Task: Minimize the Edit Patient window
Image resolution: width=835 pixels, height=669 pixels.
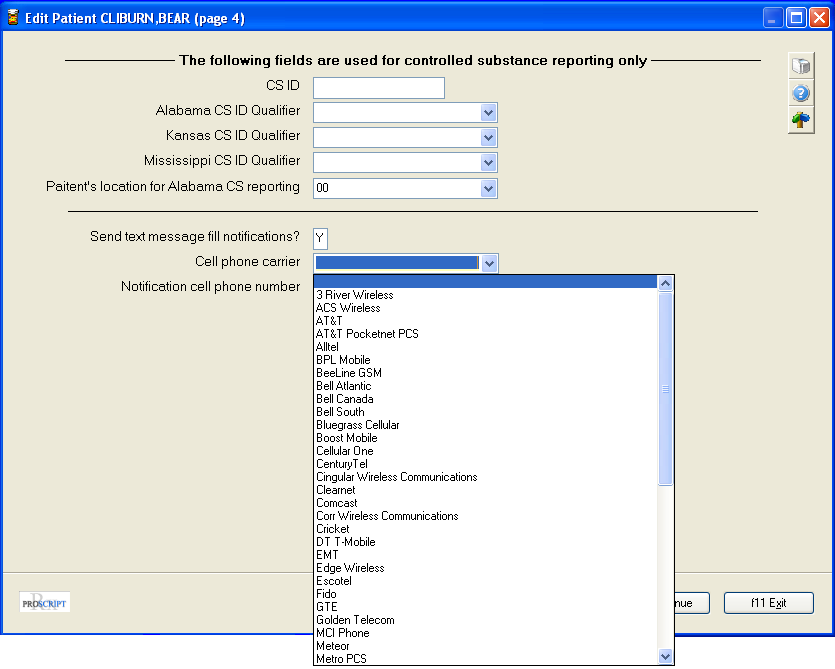Action: tap(772, 18)
